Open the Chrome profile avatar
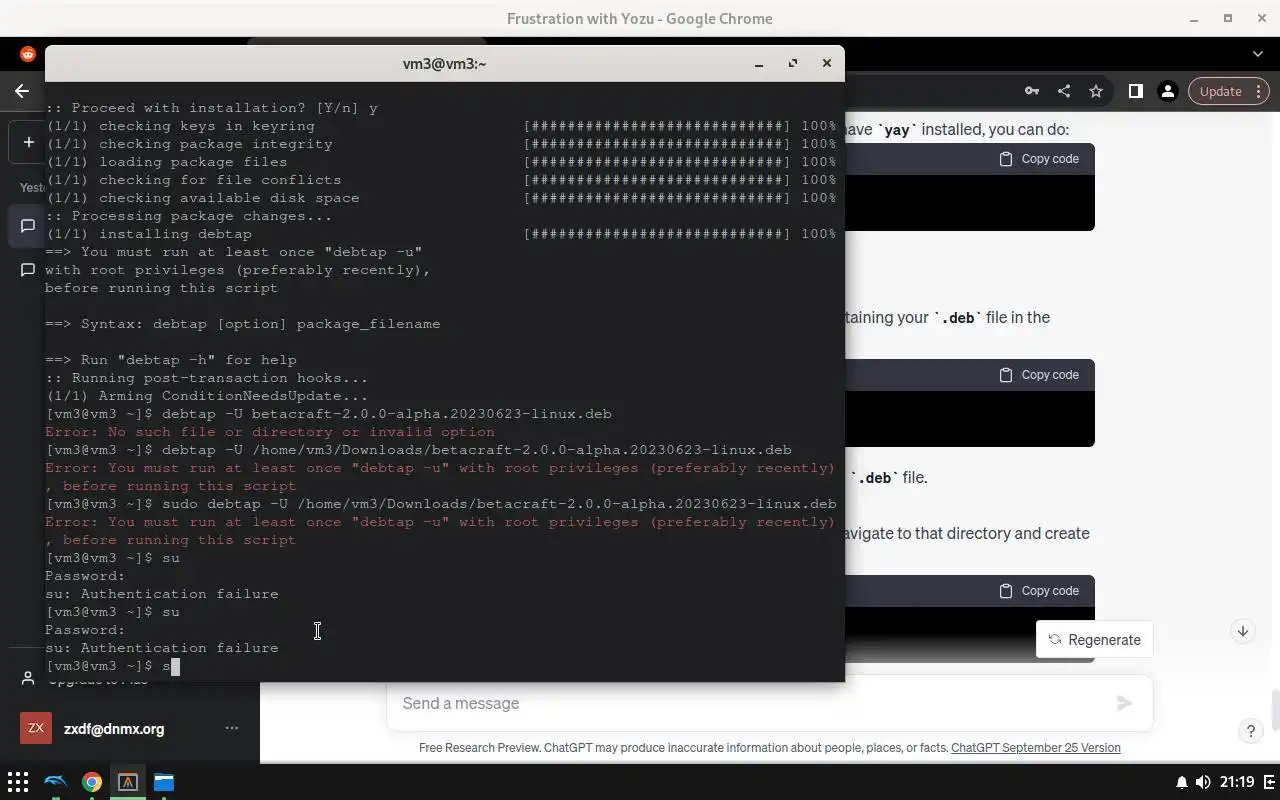 (1167, 91)
